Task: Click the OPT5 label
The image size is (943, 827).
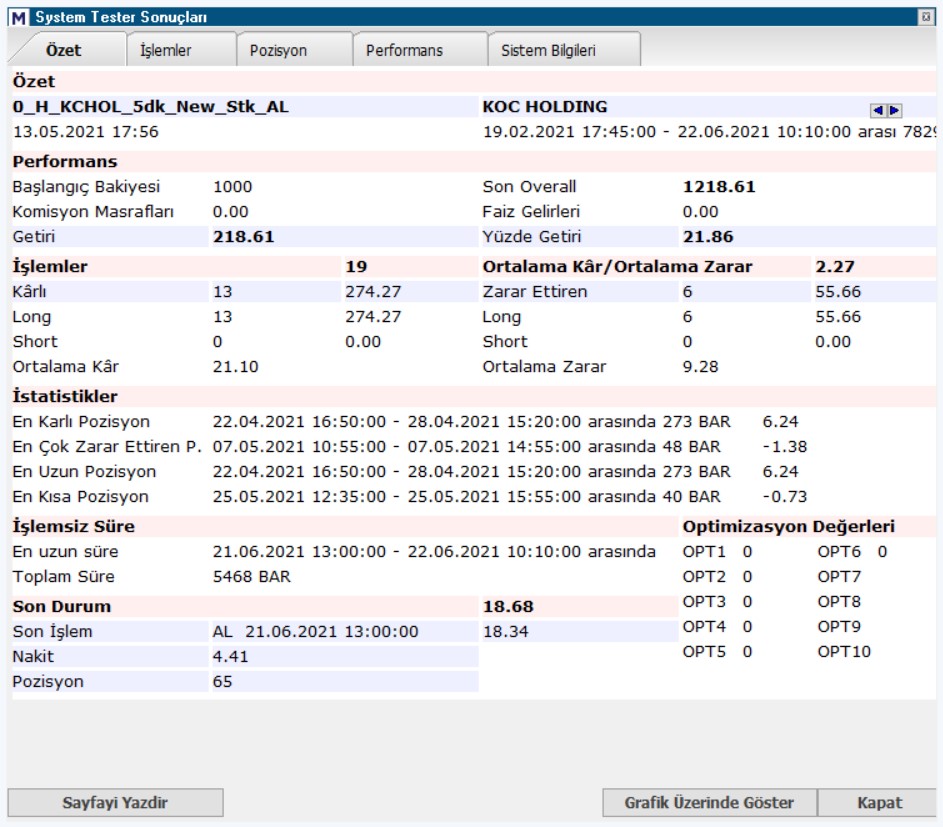Action: (x=704, y=651)
